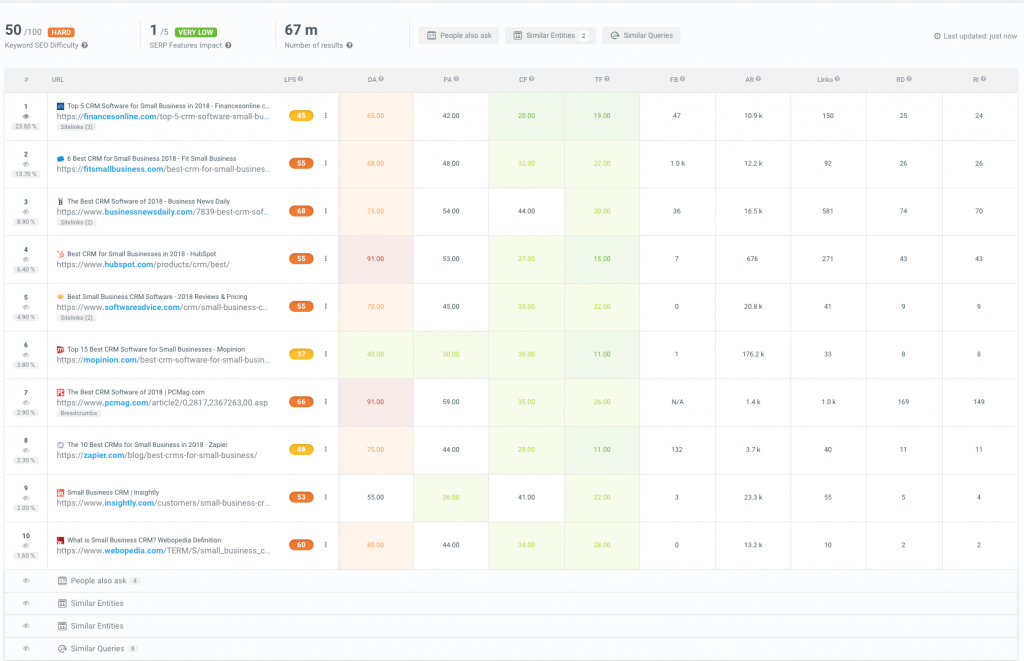Click the Similar Entities top button
The width and height of the screenshot is (1024, 661).
click(550, 35)
